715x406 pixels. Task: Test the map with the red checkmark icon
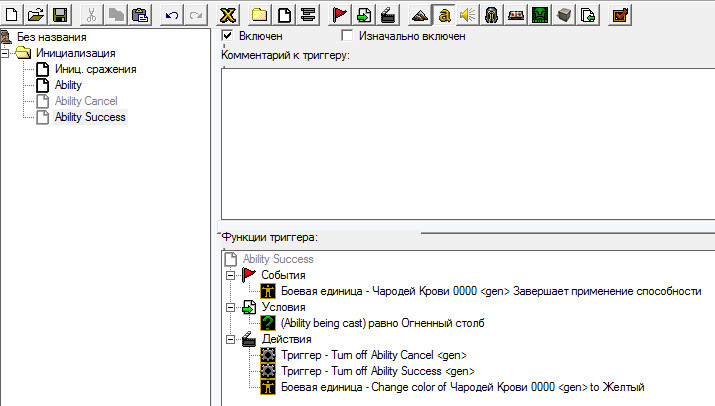(x=620, y=15)
